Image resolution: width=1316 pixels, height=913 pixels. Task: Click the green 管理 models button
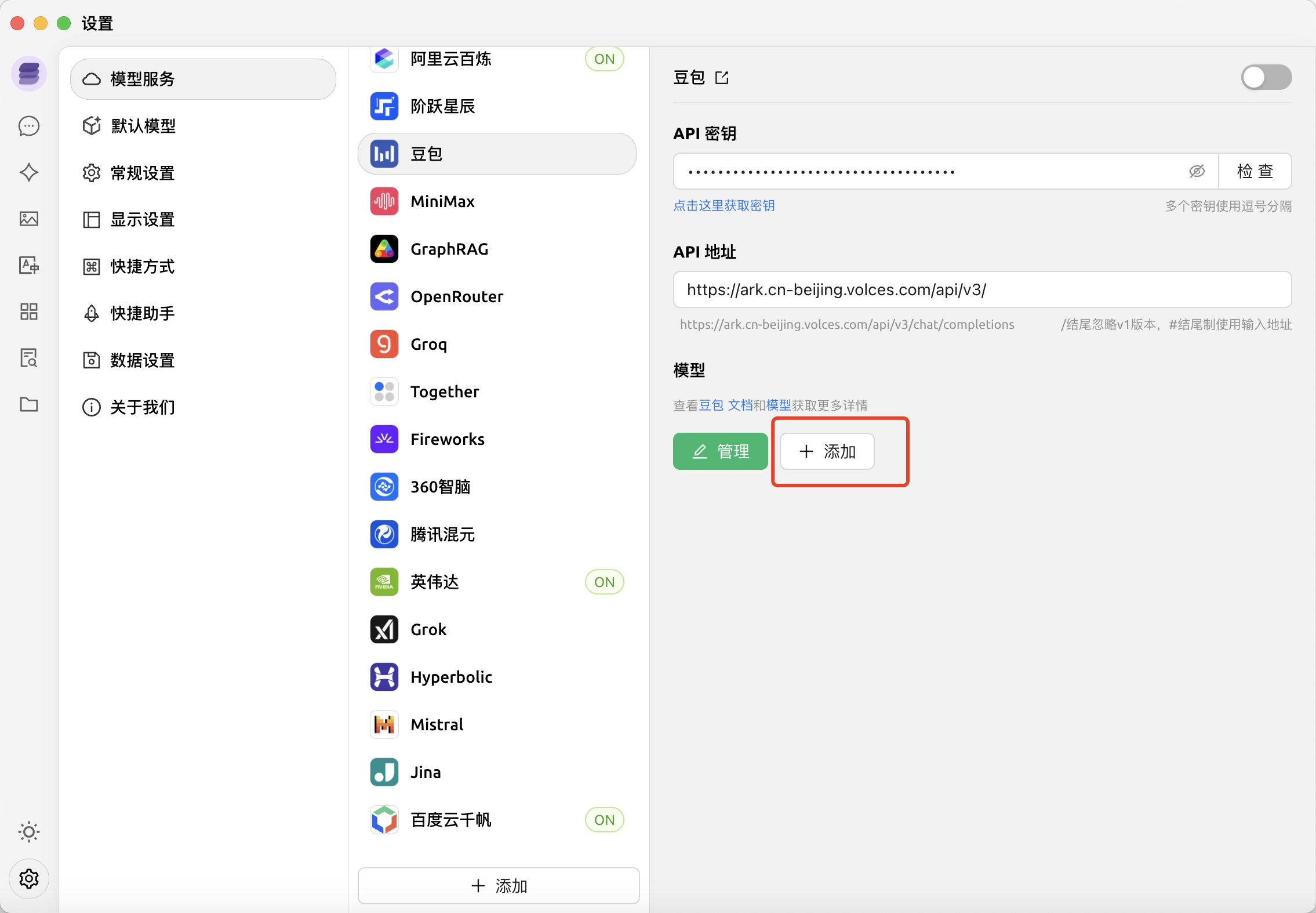click(x=720, y=451)
